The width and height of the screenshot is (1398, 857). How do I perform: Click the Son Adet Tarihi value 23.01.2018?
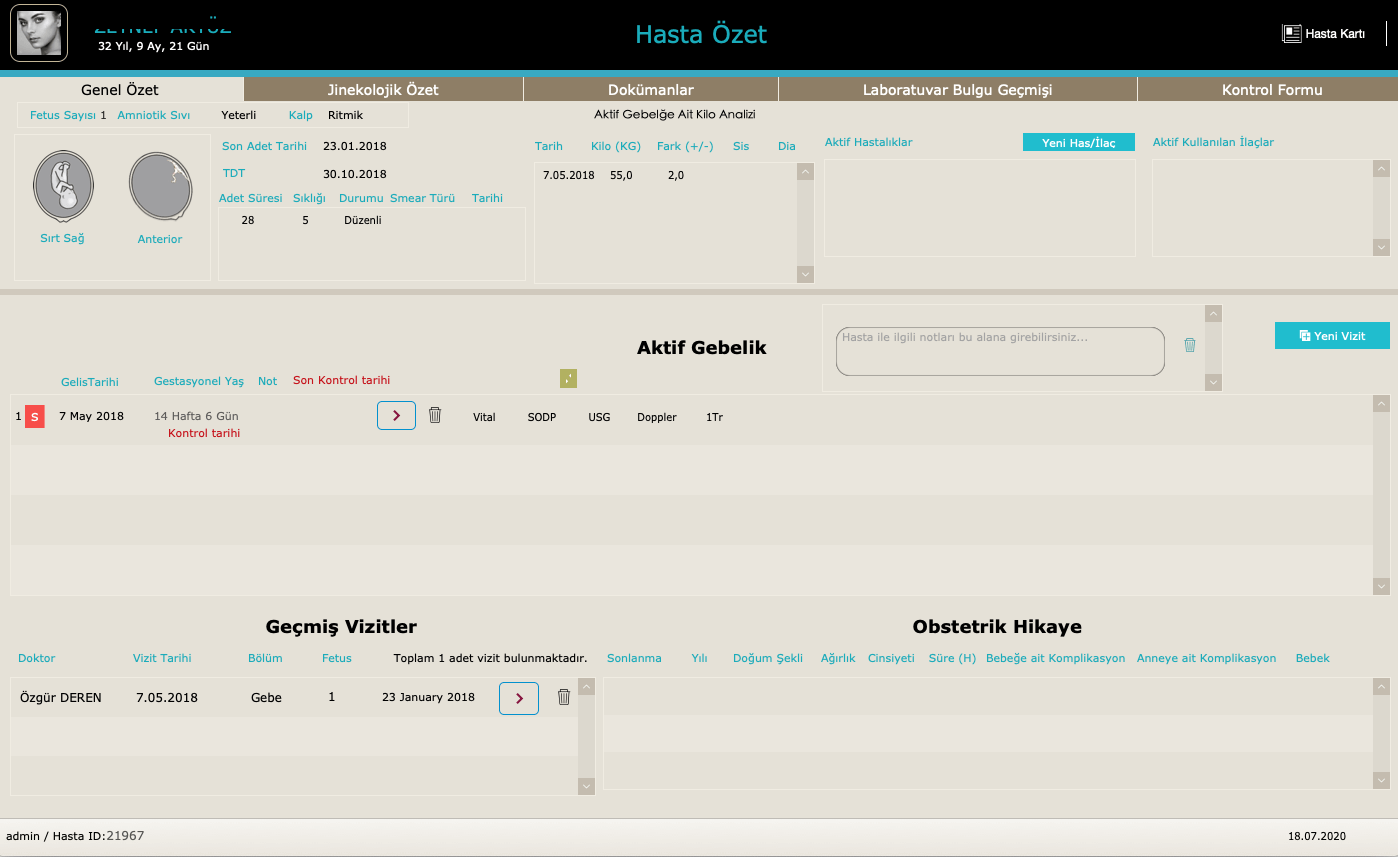coord(354,146)
